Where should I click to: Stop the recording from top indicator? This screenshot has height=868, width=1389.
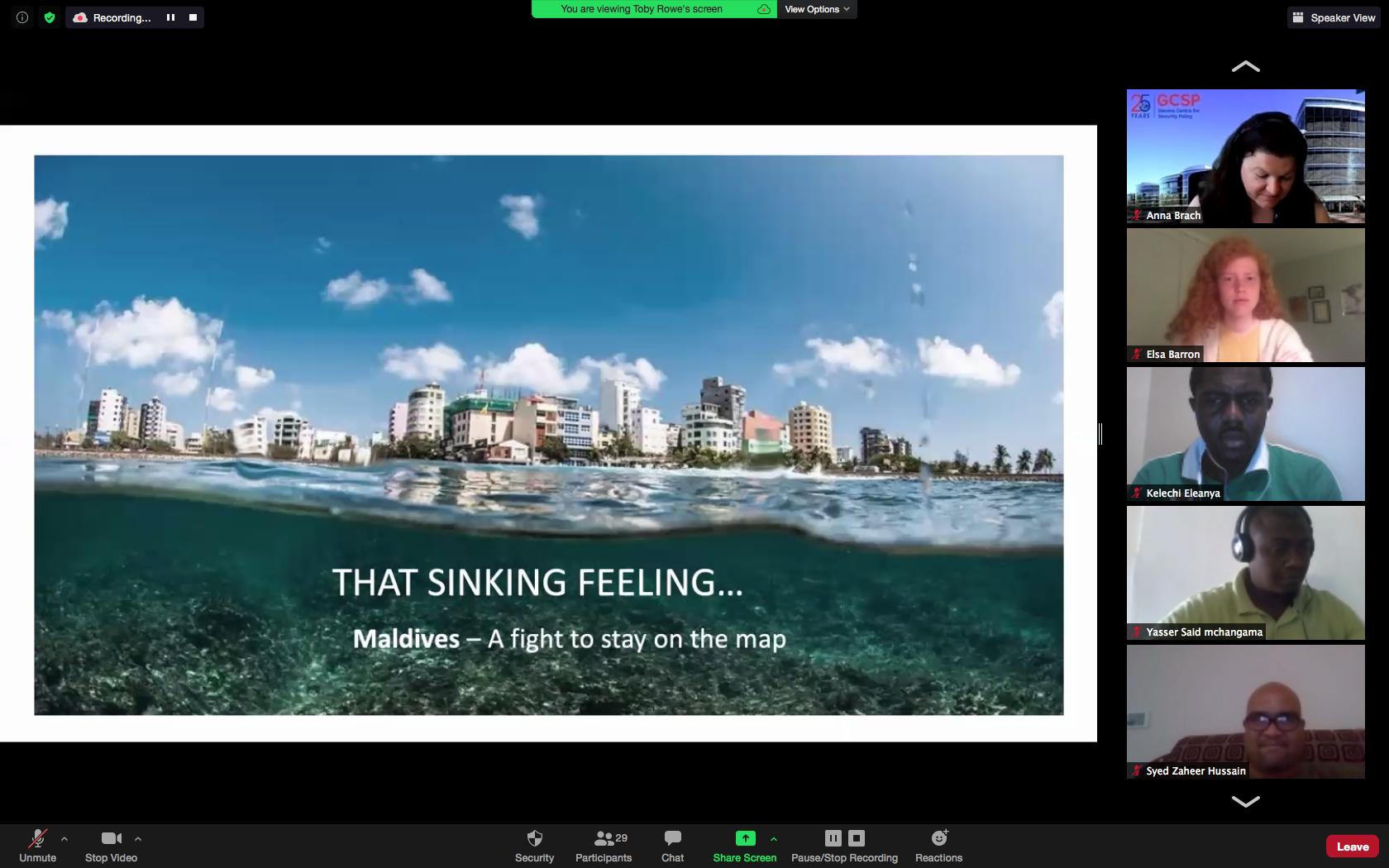193,17
